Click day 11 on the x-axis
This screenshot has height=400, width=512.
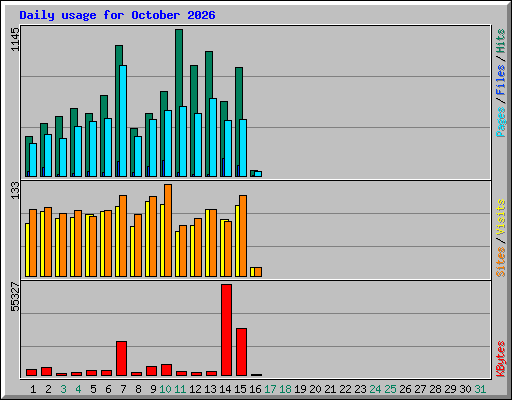click(x=180, y=389)
